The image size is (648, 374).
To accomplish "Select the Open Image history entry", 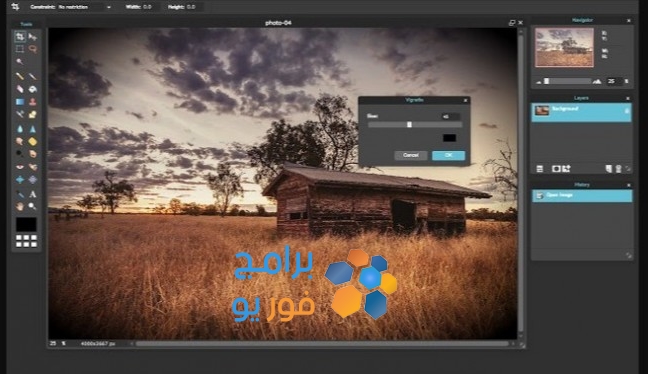I will [x=582, y=195].
